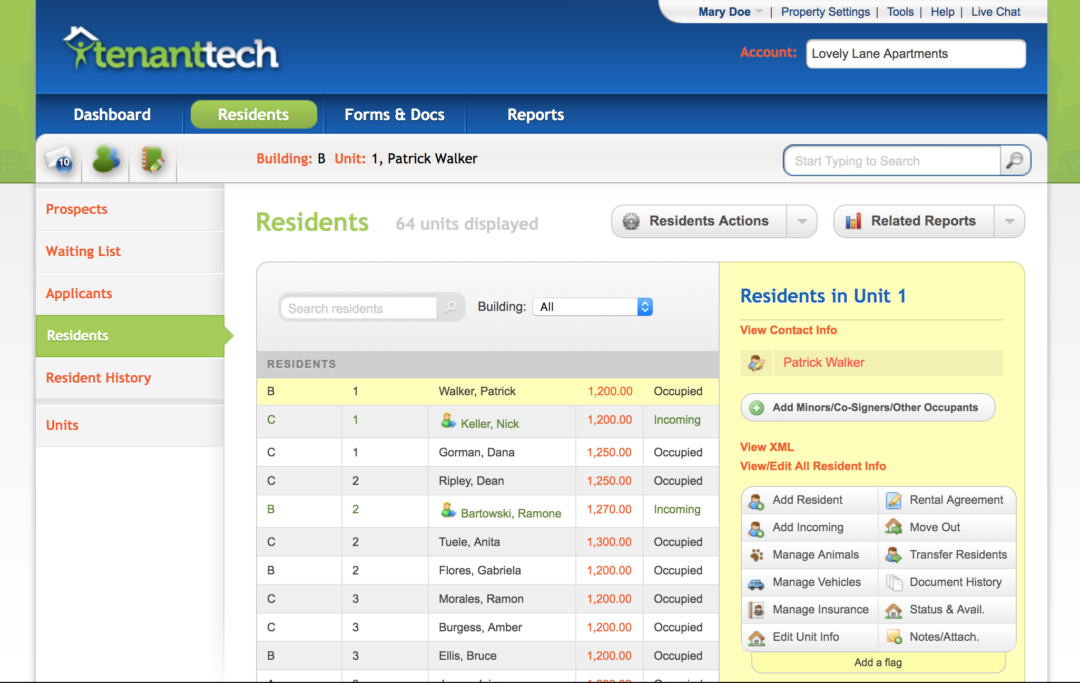Click the Add Minors/Co-Signers/Other Occupants button
Image resolution: width=1080 pixels, height=683 pixels.
tap(867, 407)
